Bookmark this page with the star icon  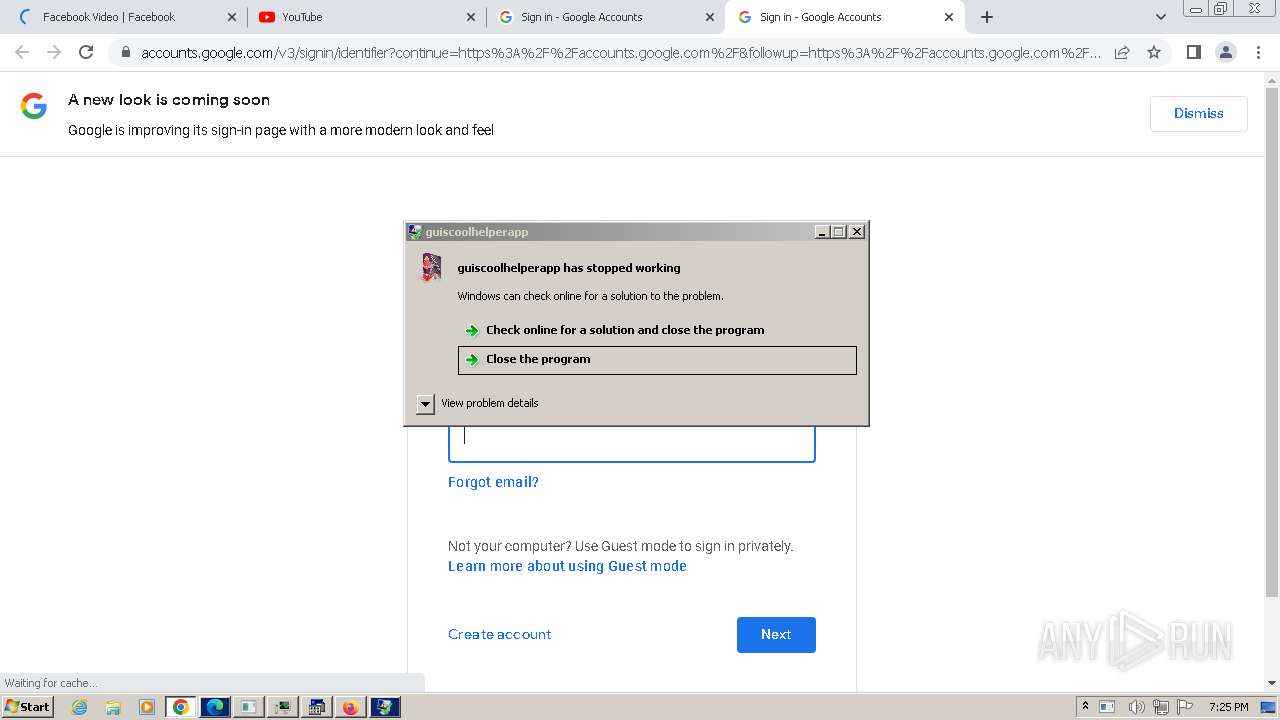(1154, 52)
